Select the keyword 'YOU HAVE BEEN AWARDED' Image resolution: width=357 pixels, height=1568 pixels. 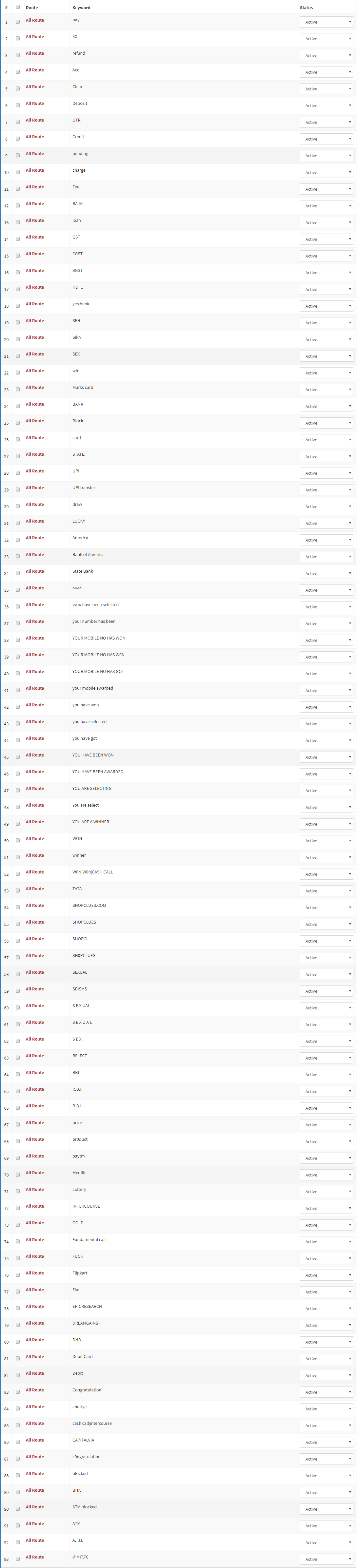(97, 772)
